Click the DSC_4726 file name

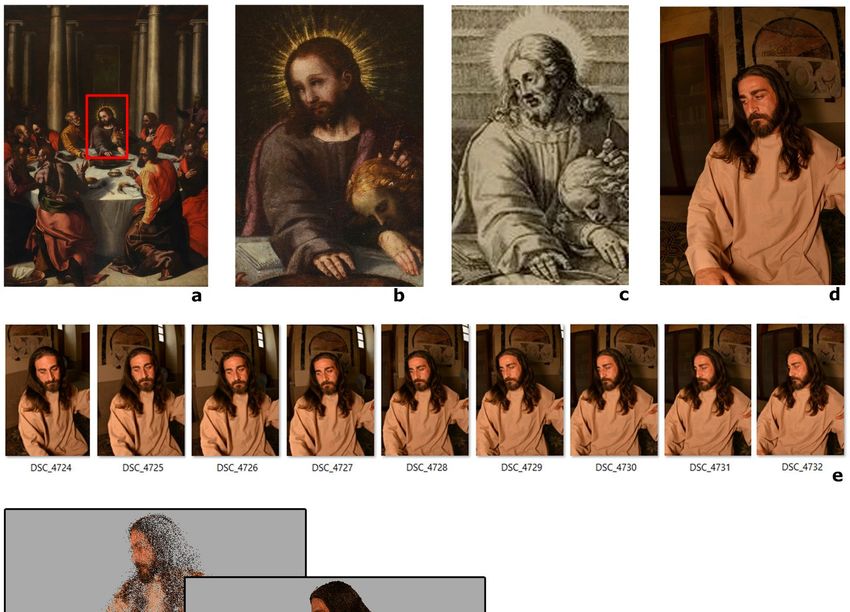tap(237, 467)
